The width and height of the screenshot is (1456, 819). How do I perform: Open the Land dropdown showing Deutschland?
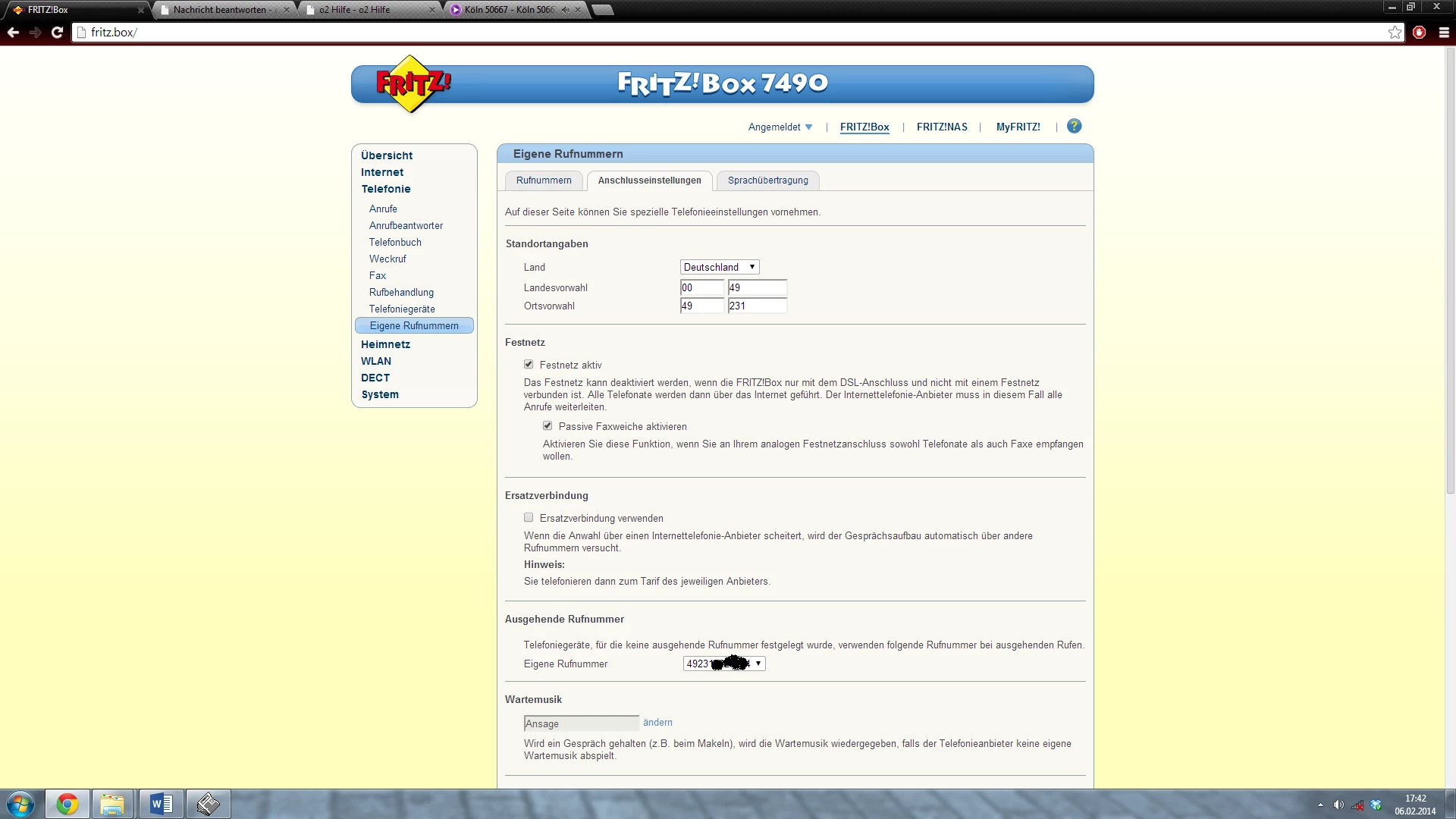(x=719, y=267)
